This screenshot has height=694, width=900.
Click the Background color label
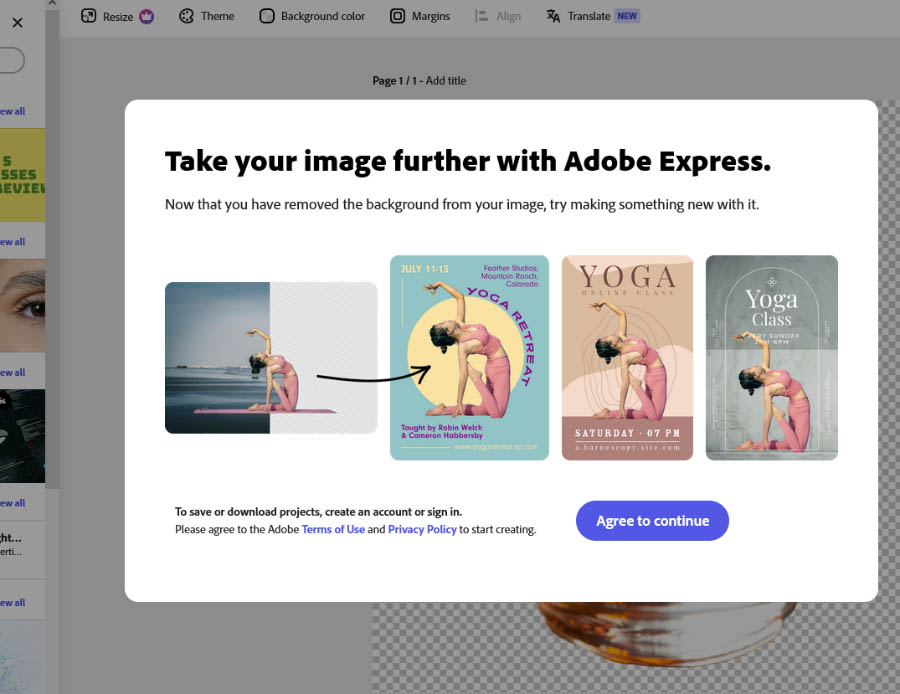coord(323,16)
